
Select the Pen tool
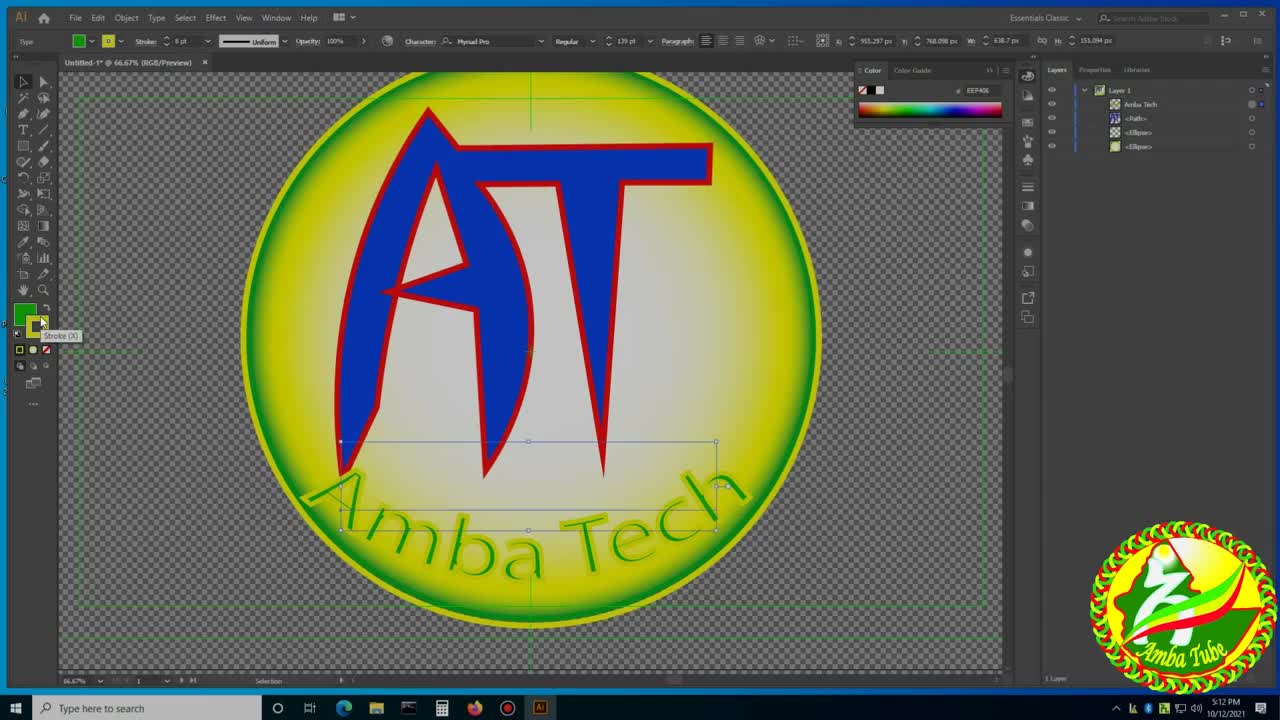click(23, 114)
